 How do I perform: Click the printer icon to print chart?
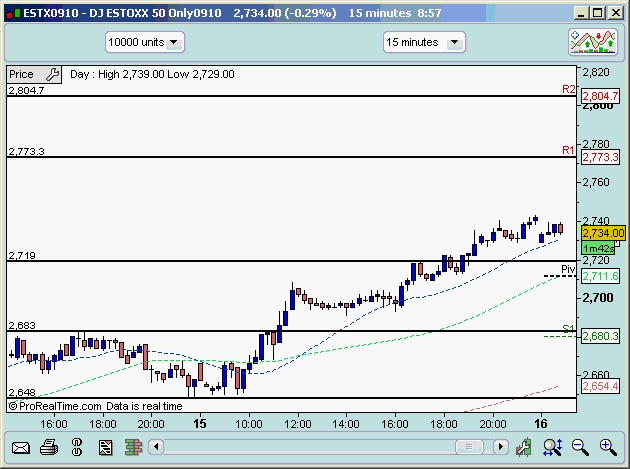49,447
